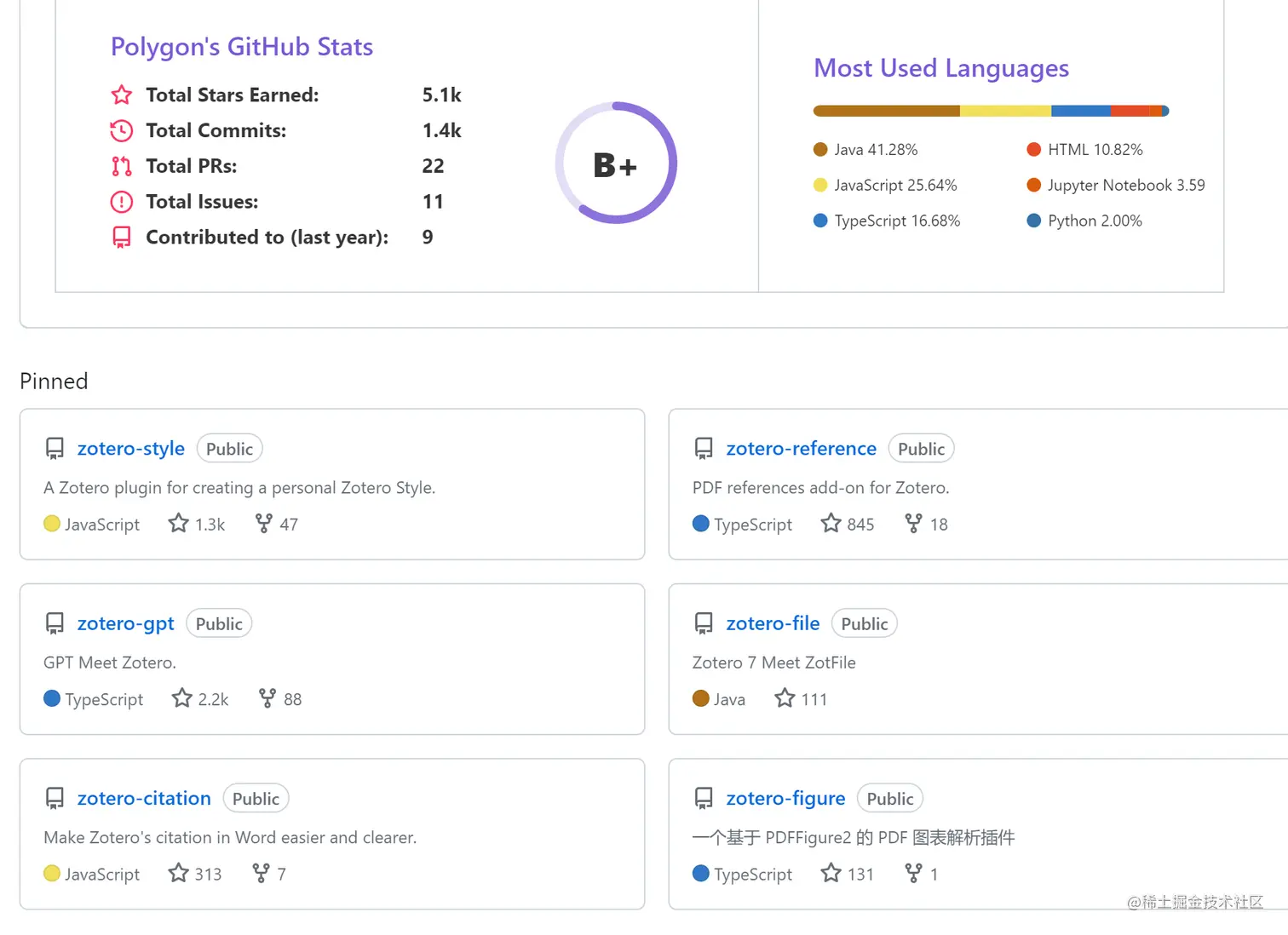Click the '1.3k' star count on zotero-style
Screen dimensions: 1288x935
click(x=210, y=525)
